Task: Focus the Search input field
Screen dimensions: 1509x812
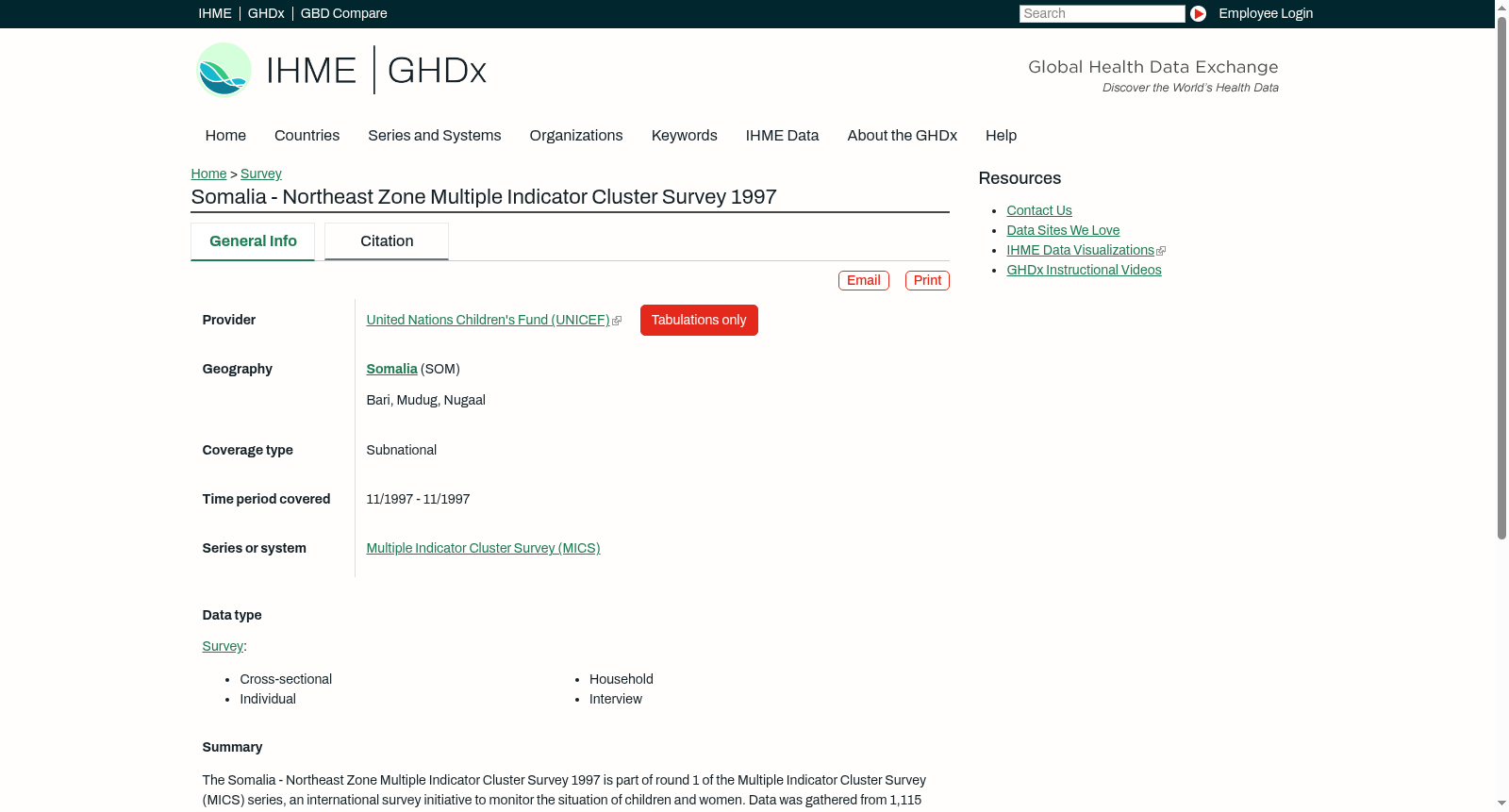Action: (1102, 13)
